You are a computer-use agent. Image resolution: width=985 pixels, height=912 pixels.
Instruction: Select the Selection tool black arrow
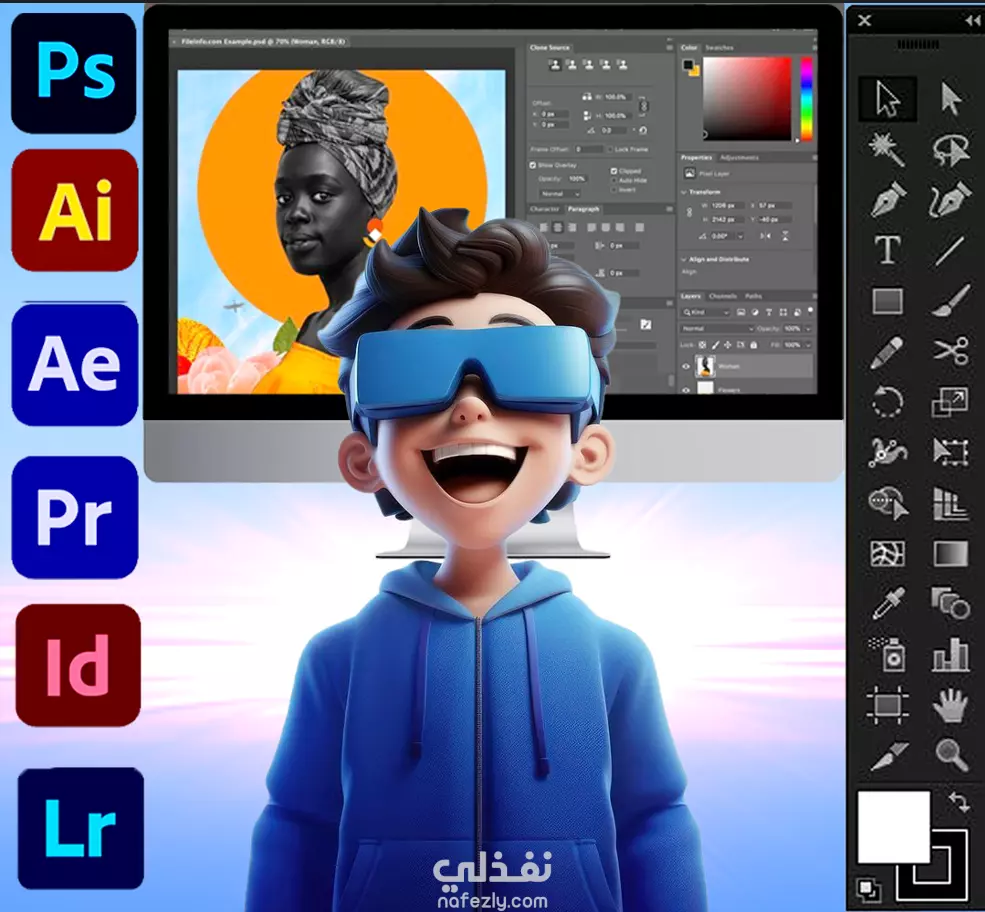[887, 98]
